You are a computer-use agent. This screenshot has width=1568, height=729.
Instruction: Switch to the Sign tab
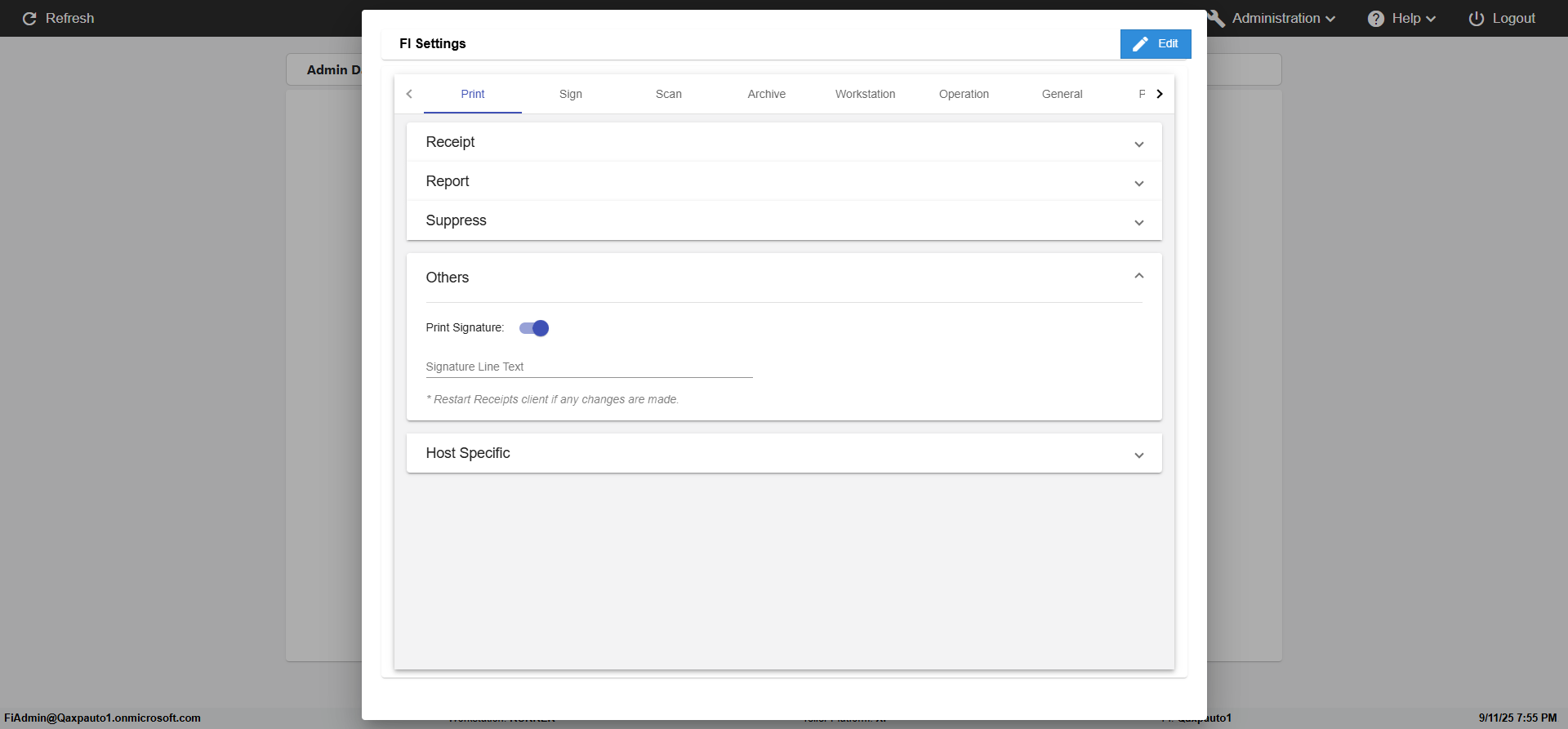point(571,94)
